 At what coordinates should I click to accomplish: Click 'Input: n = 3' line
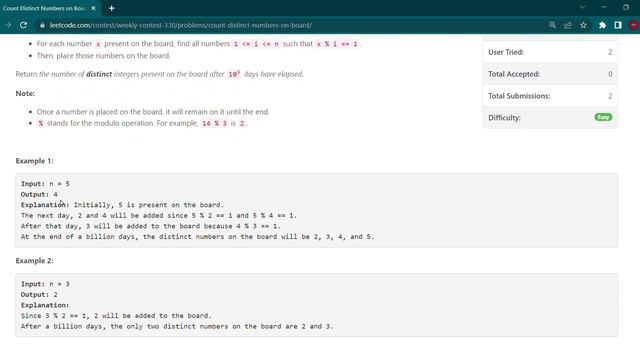[x=45, y=284]
